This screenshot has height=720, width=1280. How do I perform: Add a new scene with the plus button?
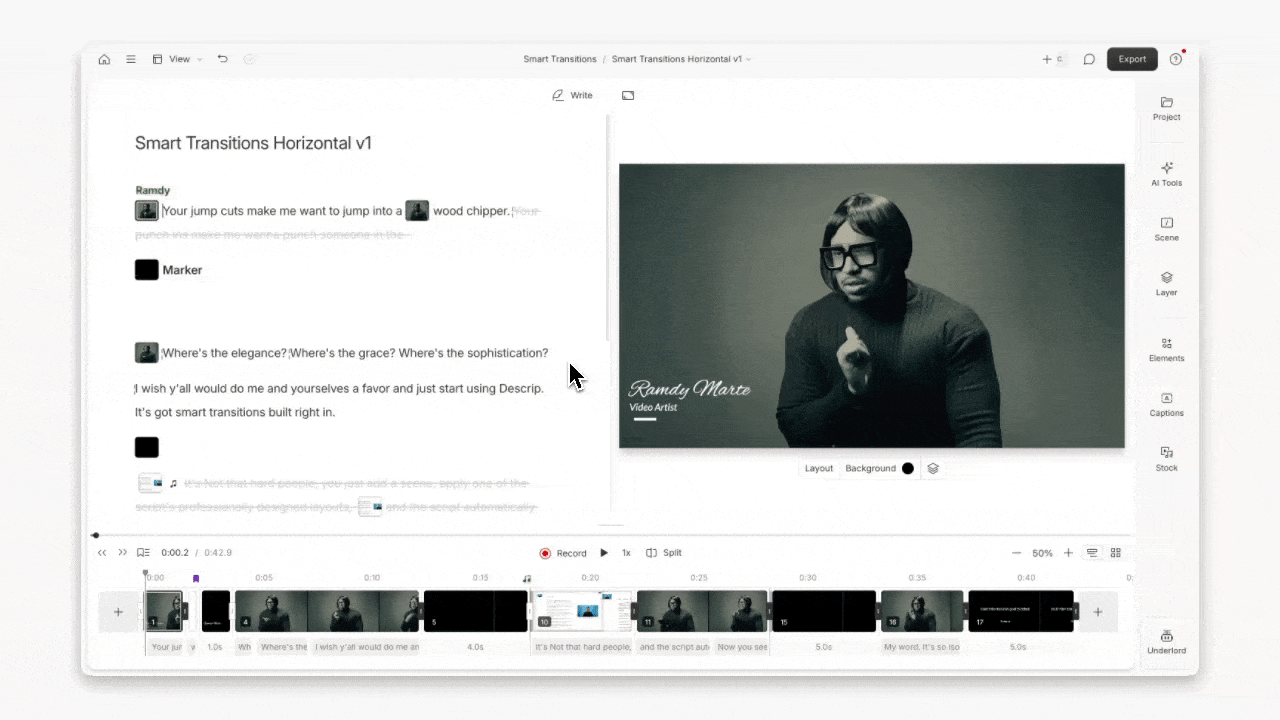point(118,611)
